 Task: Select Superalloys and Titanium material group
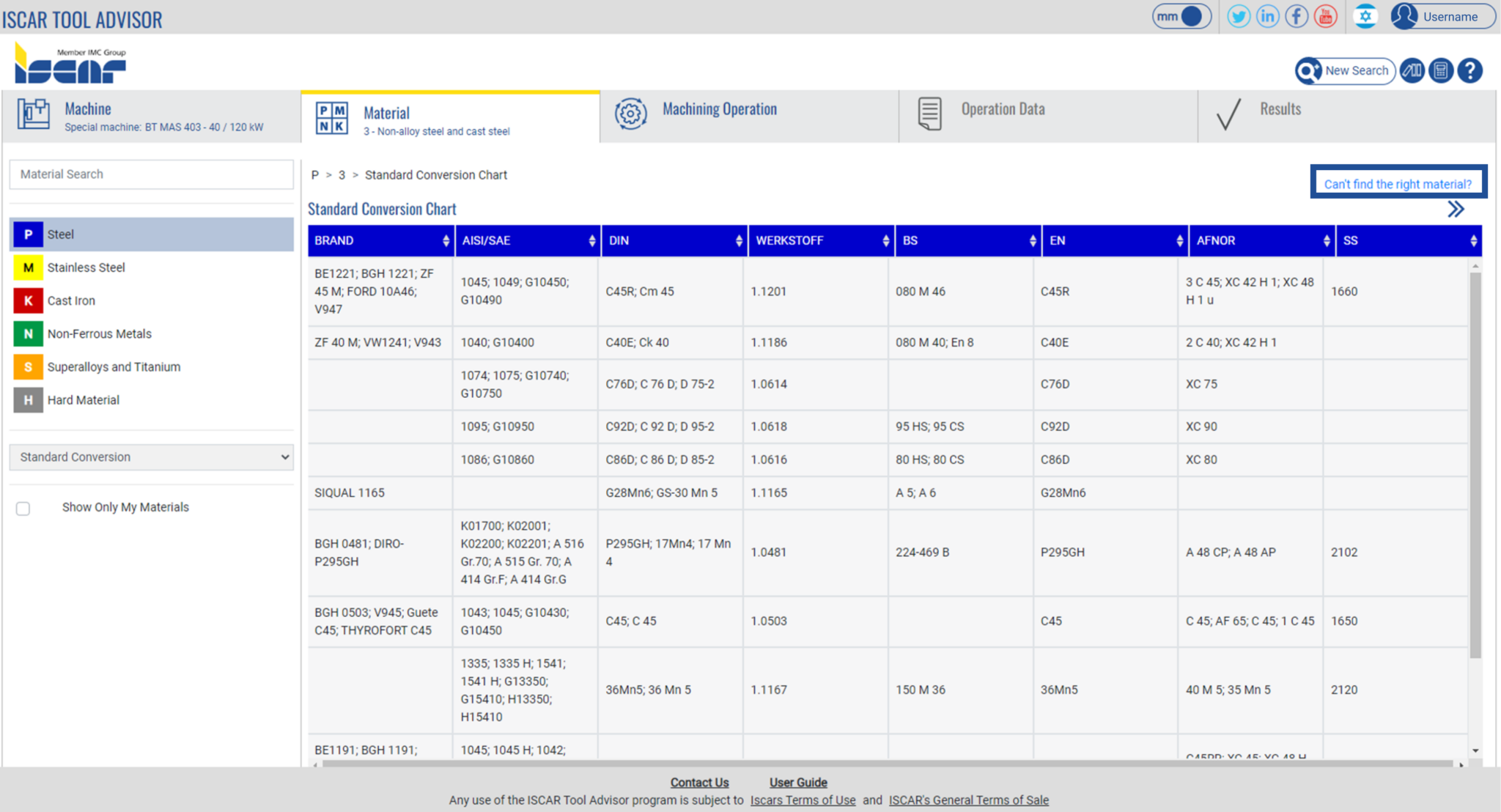click(x=114, y=367)
